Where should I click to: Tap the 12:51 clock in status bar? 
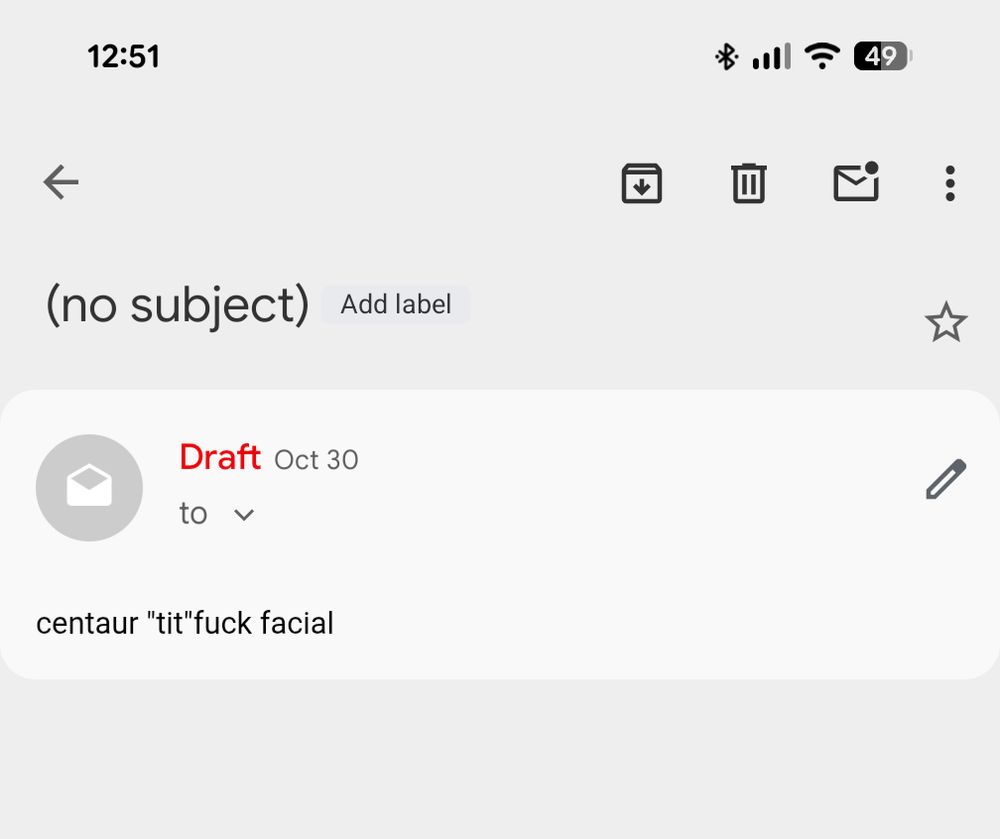(123, 56)
